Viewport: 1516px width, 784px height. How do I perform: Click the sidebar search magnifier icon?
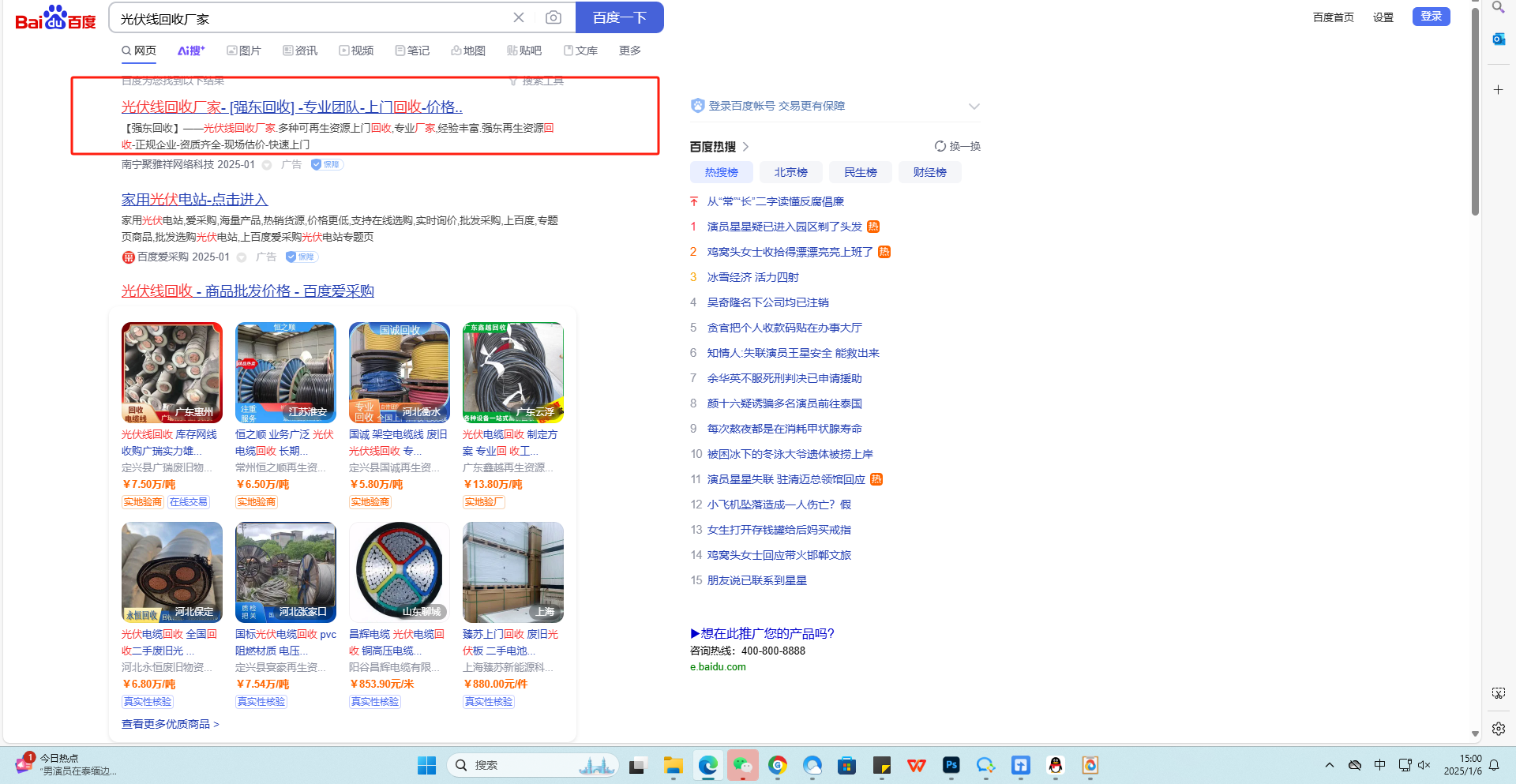click(1498, 8)
